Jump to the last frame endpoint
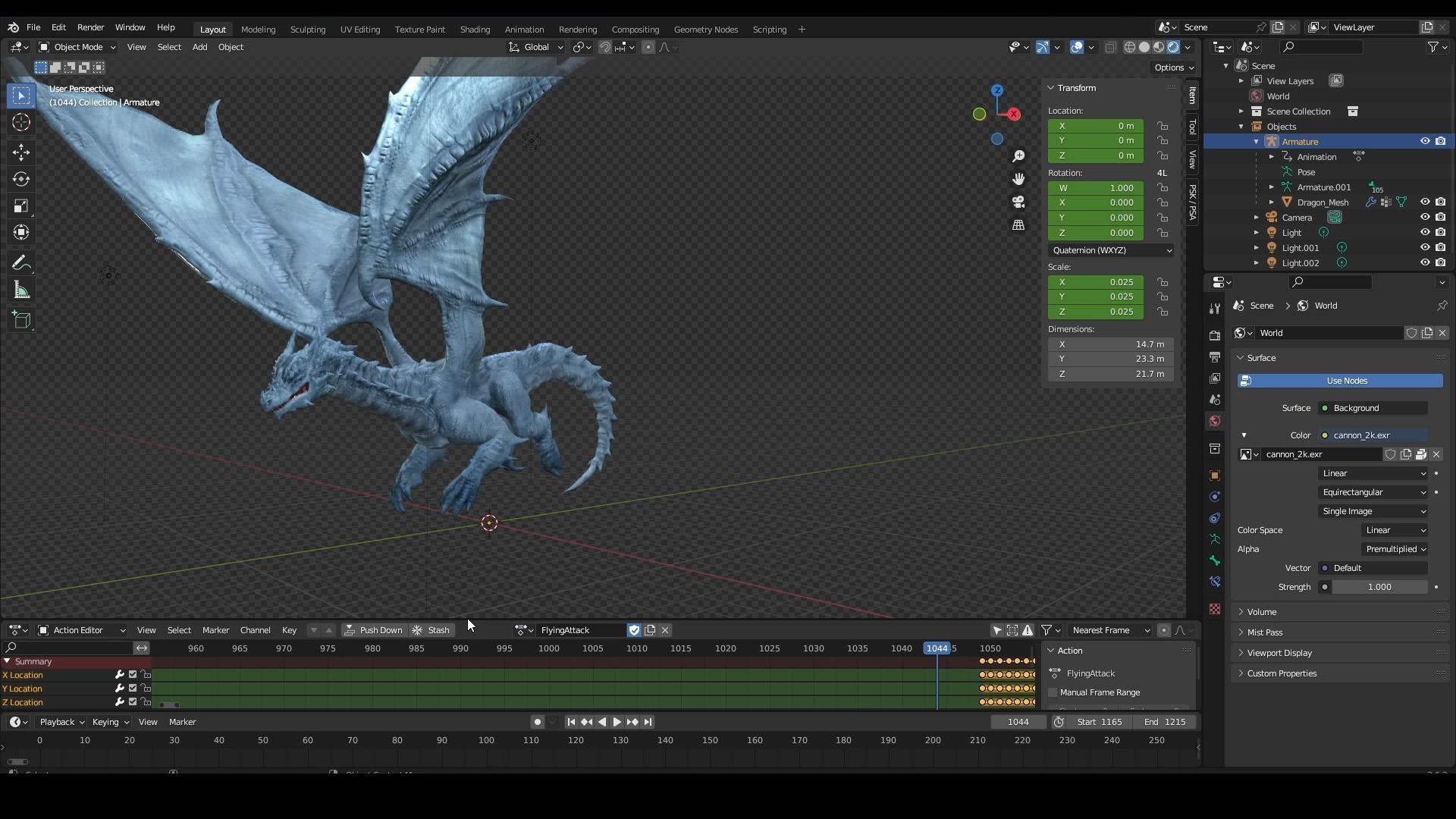Viewport: 1456px width, 819px height. pos(648,722)
